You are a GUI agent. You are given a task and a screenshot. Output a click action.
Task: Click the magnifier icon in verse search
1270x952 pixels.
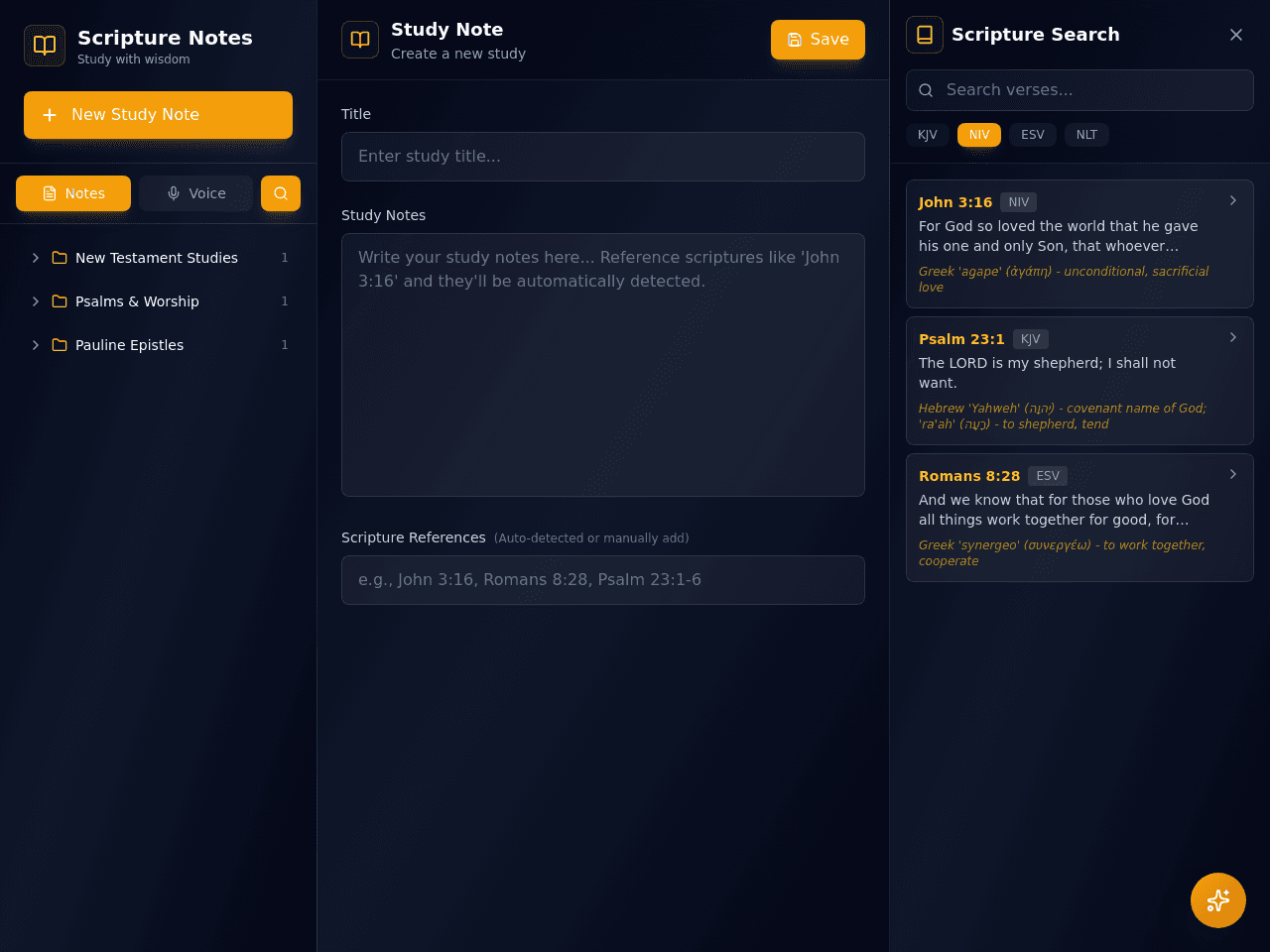tap(926, 90)
